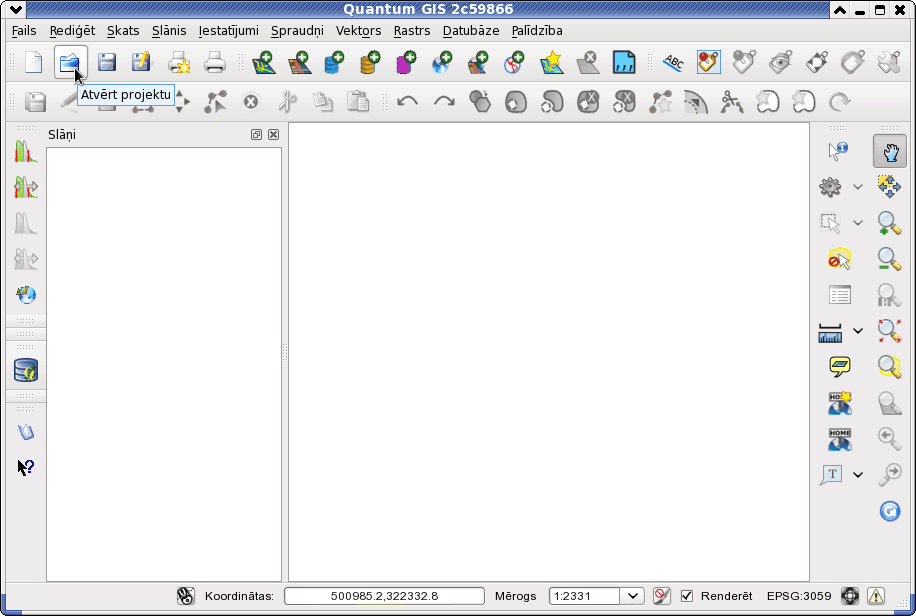
Task: Open the Iestatījumi menu
Action: tap(228, 30)
